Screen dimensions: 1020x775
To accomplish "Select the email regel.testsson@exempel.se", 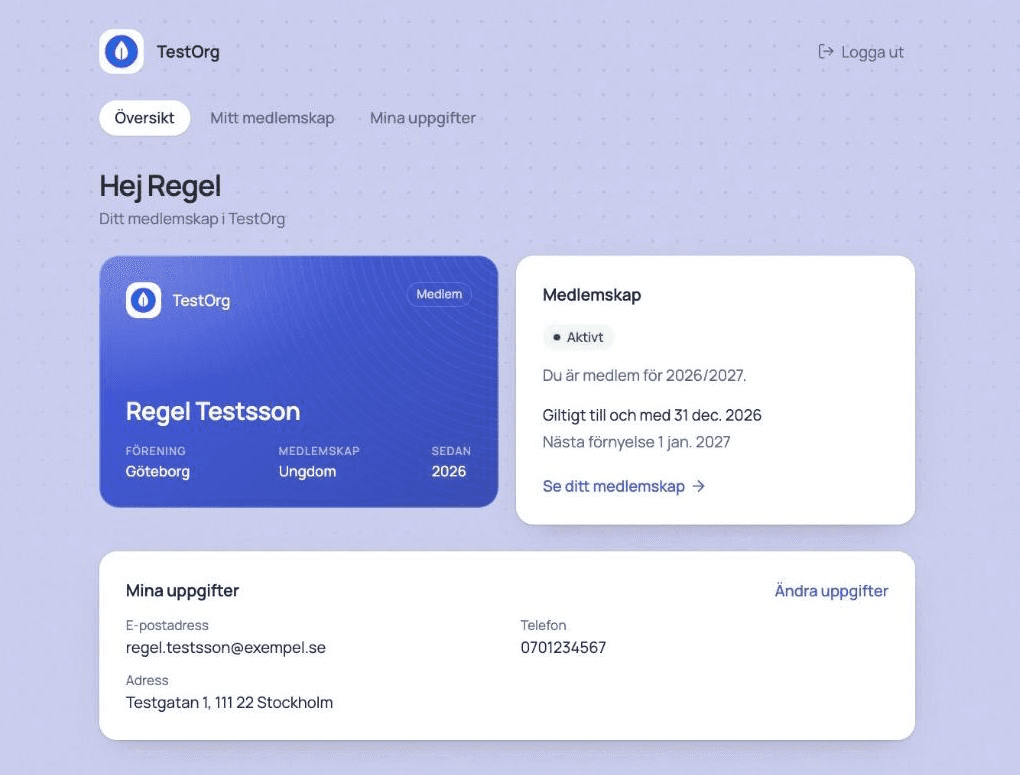I will tap(226, 647).
